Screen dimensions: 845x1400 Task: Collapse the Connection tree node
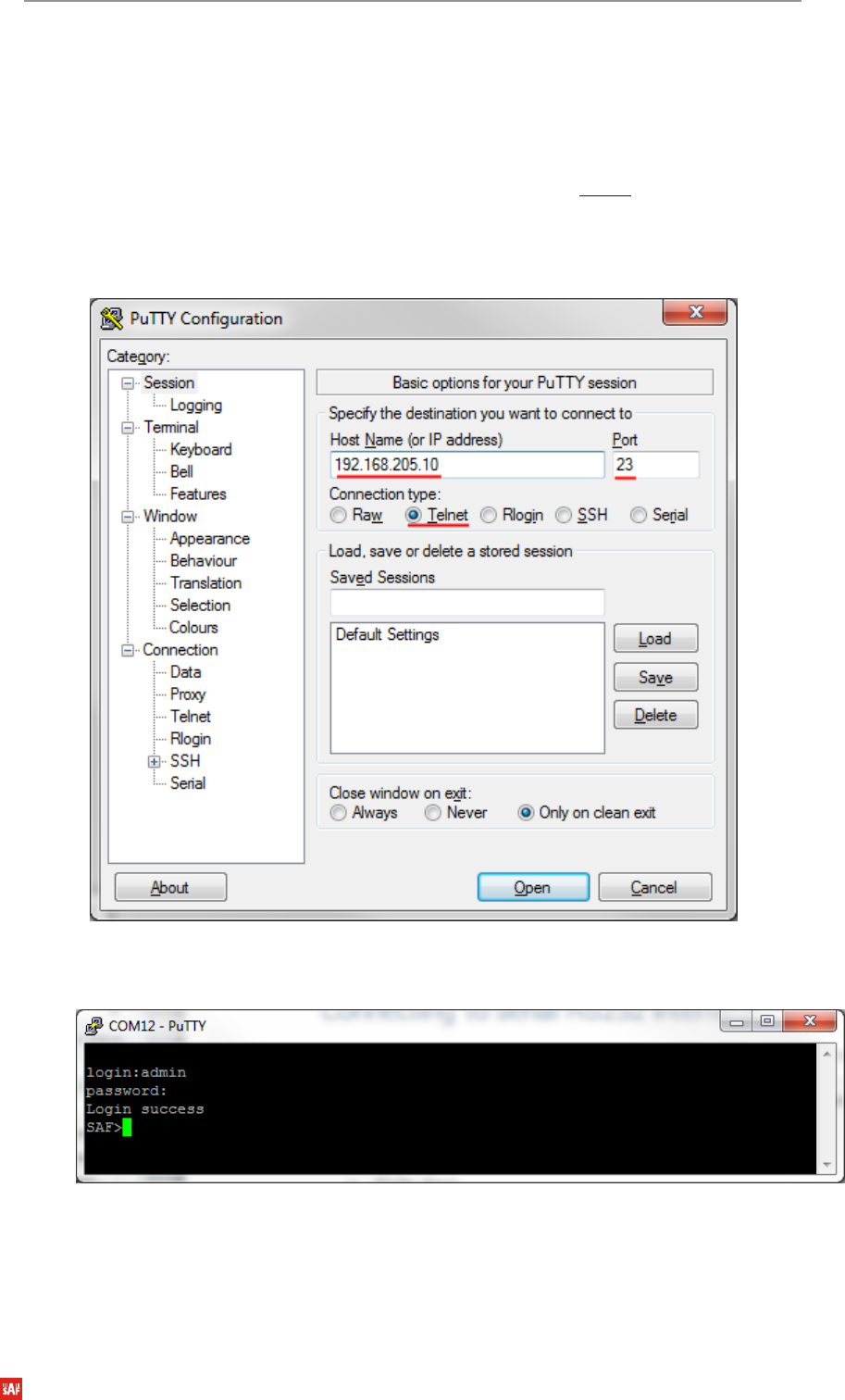[x=128, y=651]
